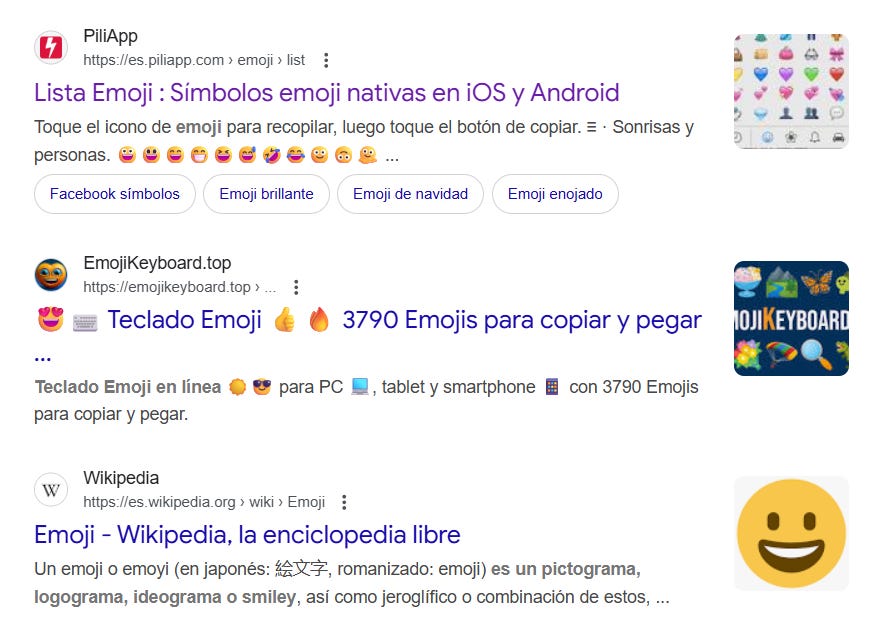
Task: Select the Facebook símbolos chip
Action: pos(115,194)
